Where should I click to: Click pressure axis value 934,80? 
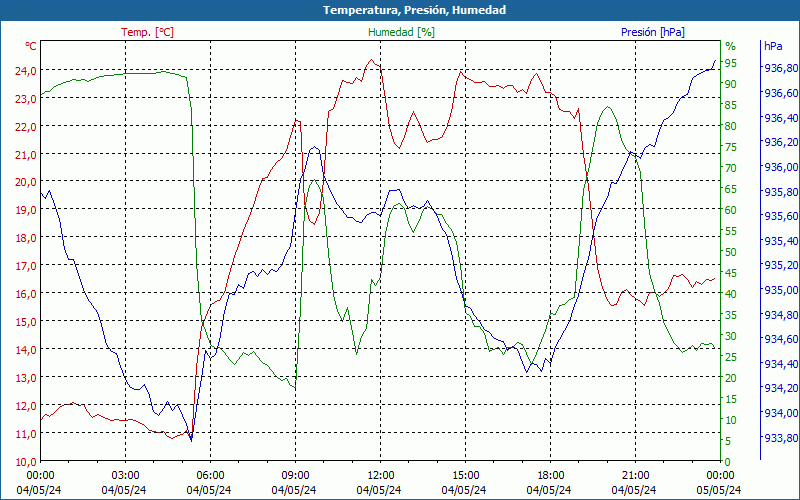(781, 315)
